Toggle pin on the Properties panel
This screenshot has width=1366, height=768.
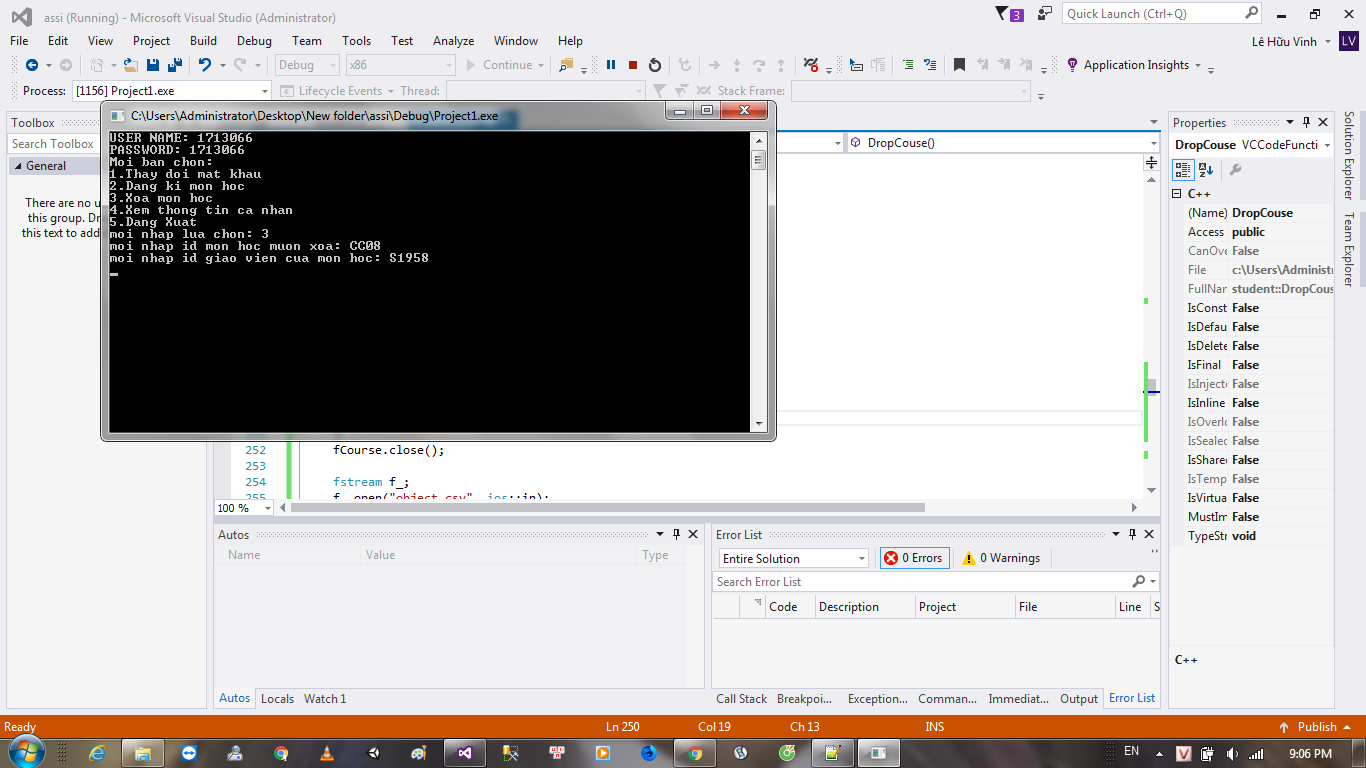[x=1306, y=122]
